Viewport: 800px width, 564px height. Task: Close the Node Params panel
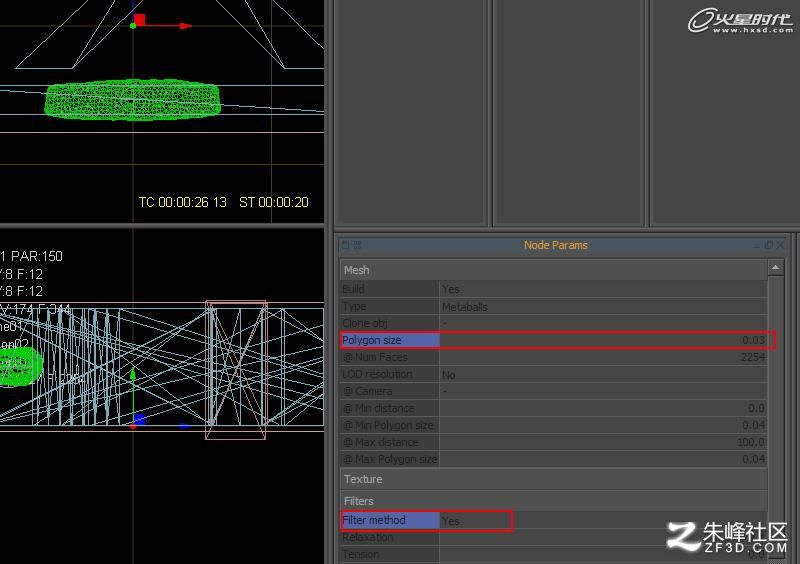click(x=780, y=245)
